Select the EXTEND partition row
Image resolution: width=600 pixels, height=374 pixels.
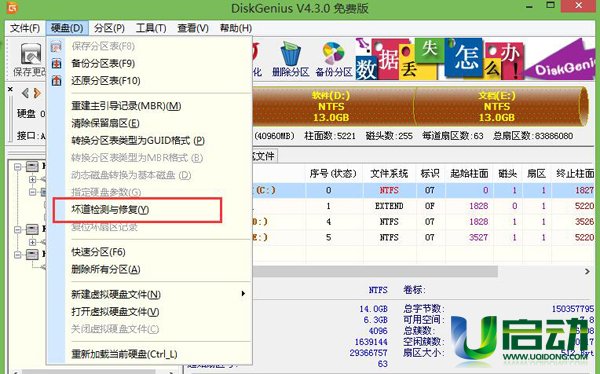click(423, 206)
